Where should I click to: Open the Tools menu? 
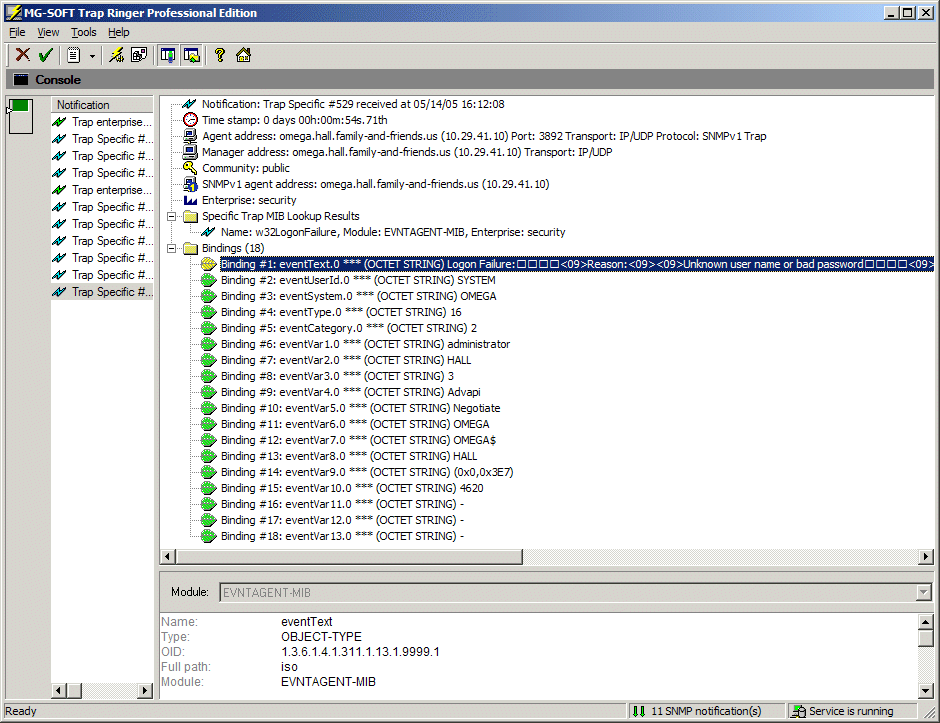84,32
